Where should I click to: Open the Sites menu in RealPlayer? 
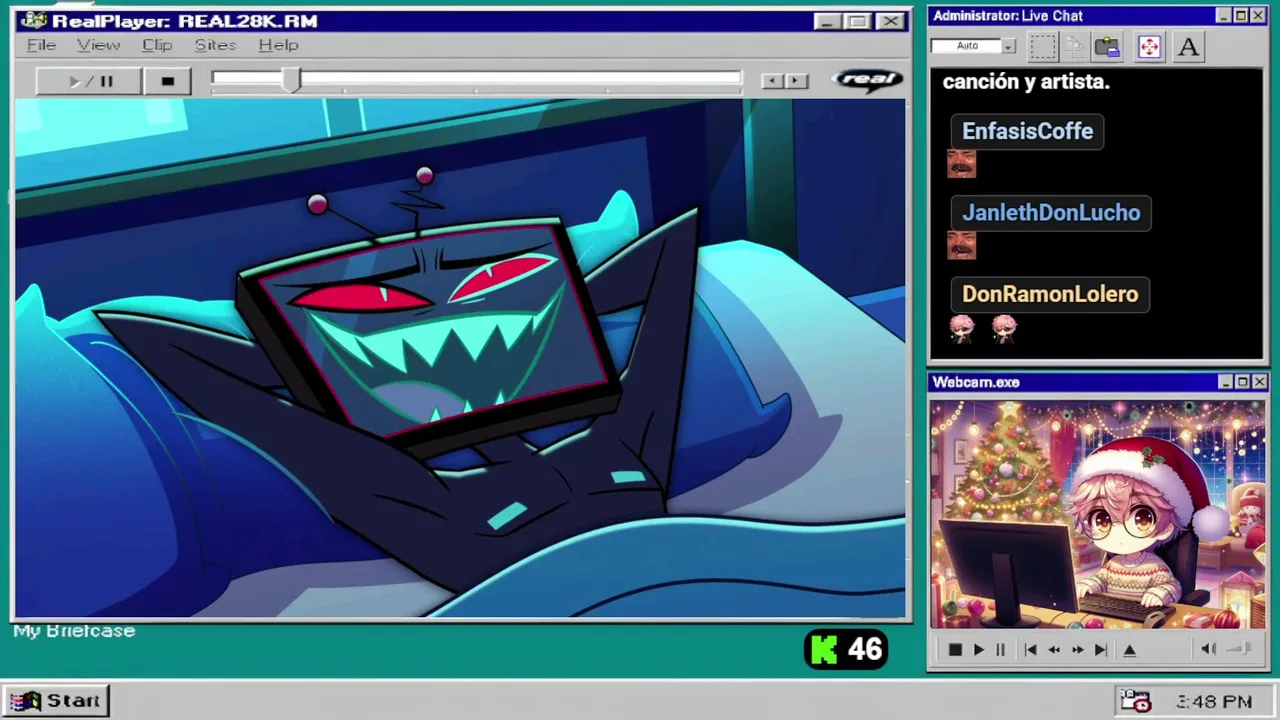(215, 45)
